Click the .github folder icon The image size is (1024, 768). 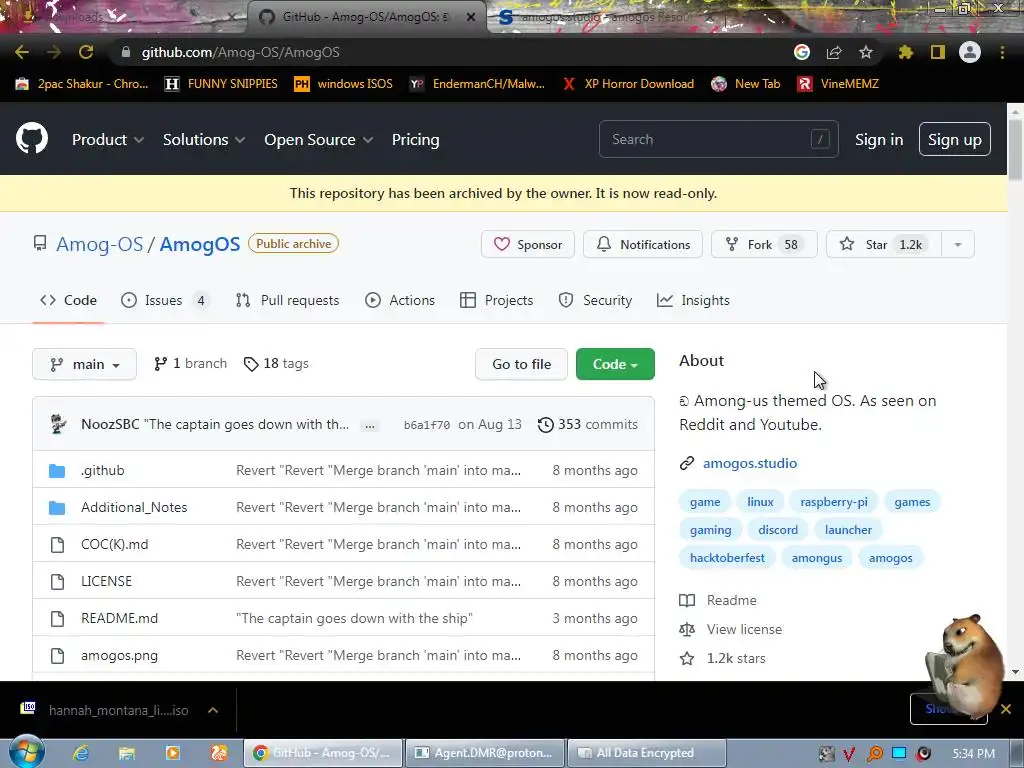(x=57, y=471)
